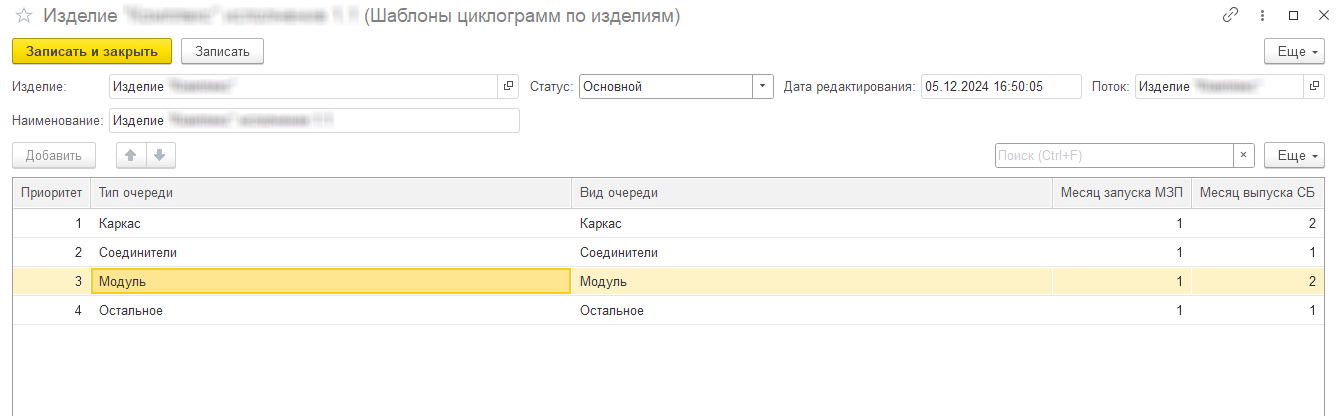Screen dimensions: 1338x416
Task: Move row down with arrow icon
Action: coord(160,156)
